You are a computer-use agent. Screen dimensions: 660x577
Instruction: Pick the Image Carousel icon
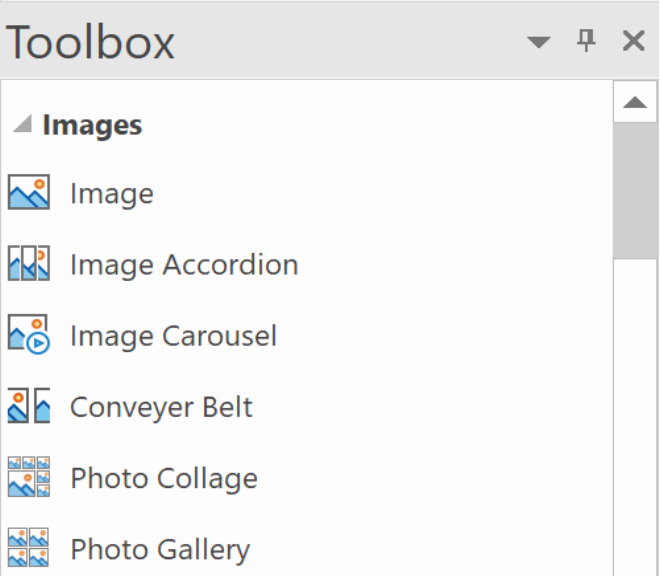(x=29, y=334)
